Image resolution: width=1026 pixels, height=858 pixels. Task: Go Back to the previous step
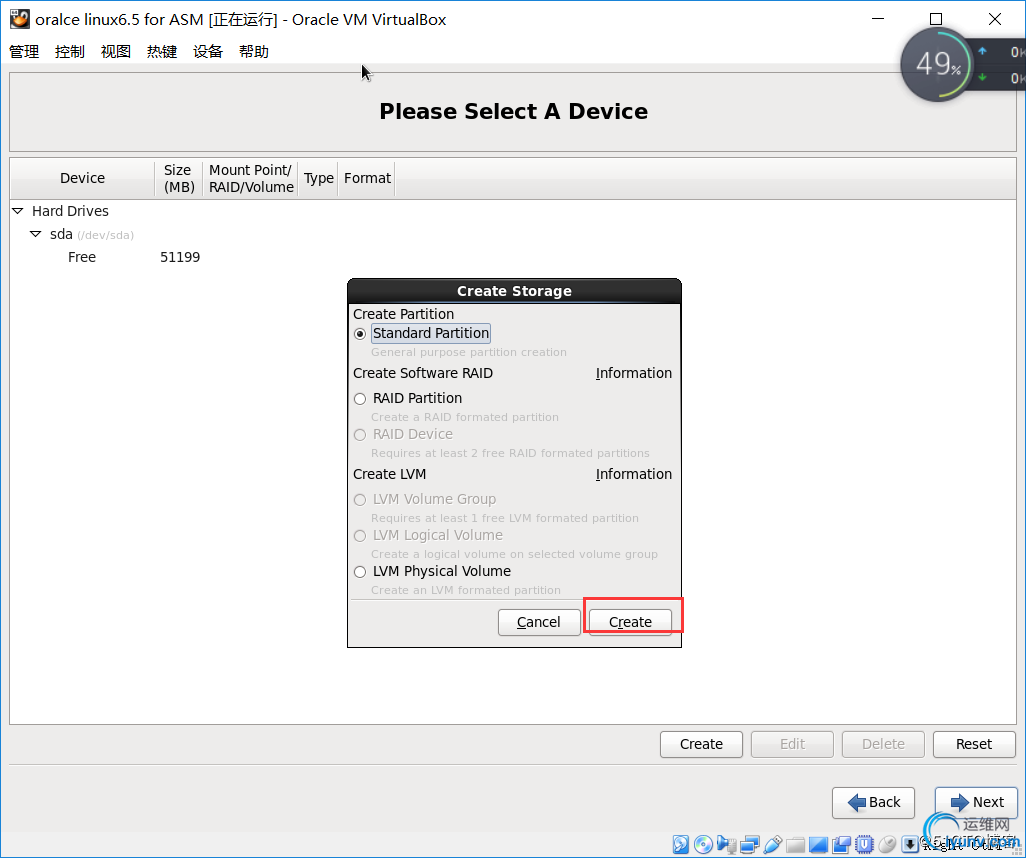coord(873,802)
